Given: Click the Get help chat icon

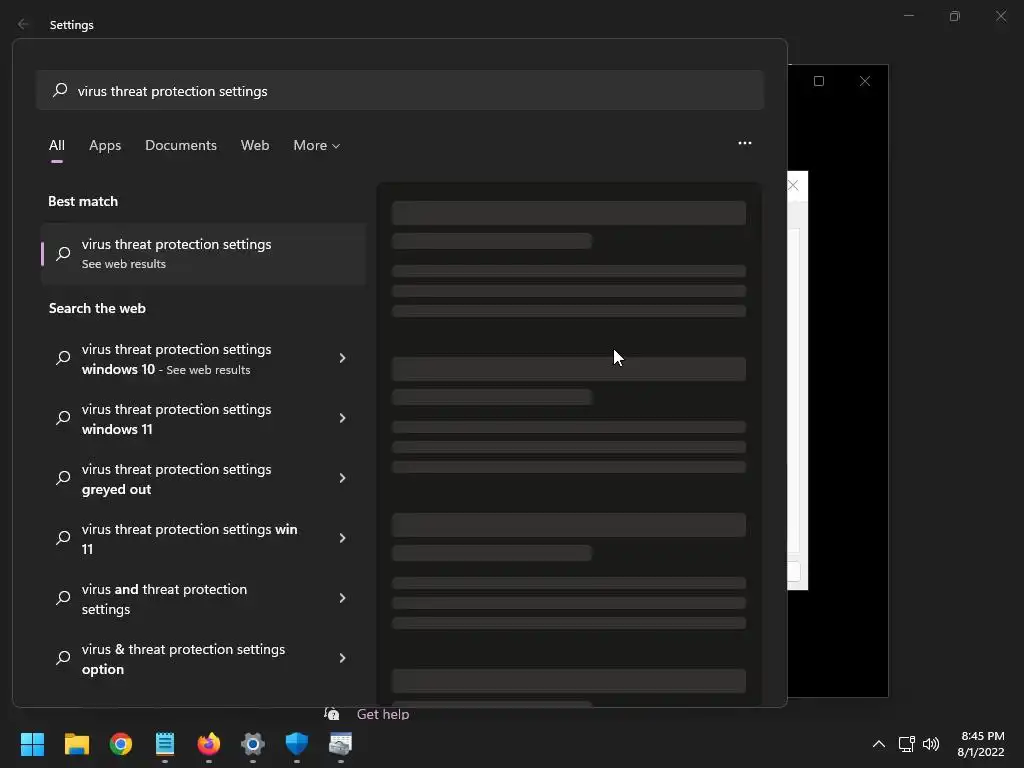Looking at the screenshot, I should tap(332, 714).
